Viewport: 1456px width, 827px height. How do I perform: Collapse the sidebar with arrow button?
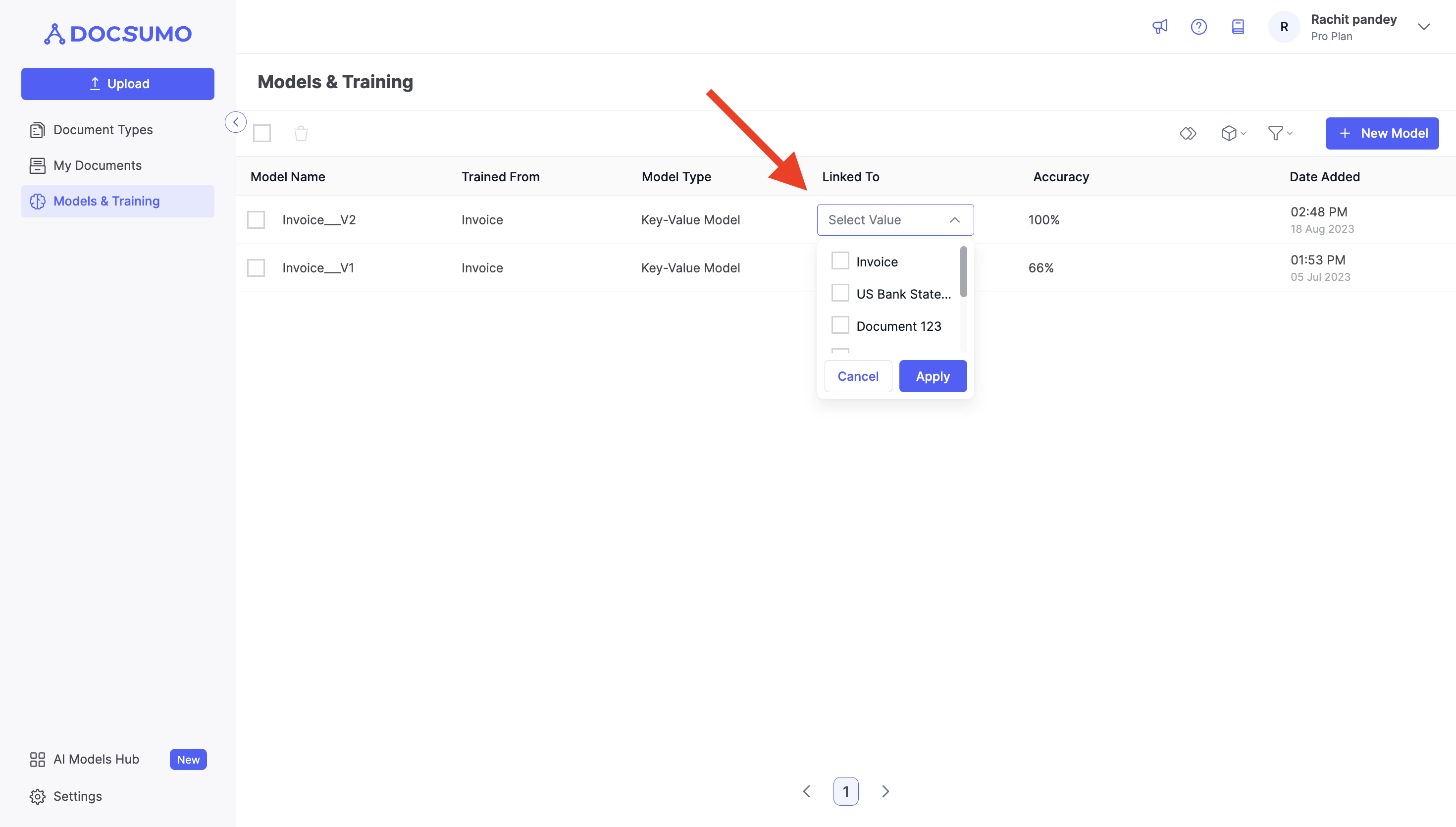tap(236, 122)
